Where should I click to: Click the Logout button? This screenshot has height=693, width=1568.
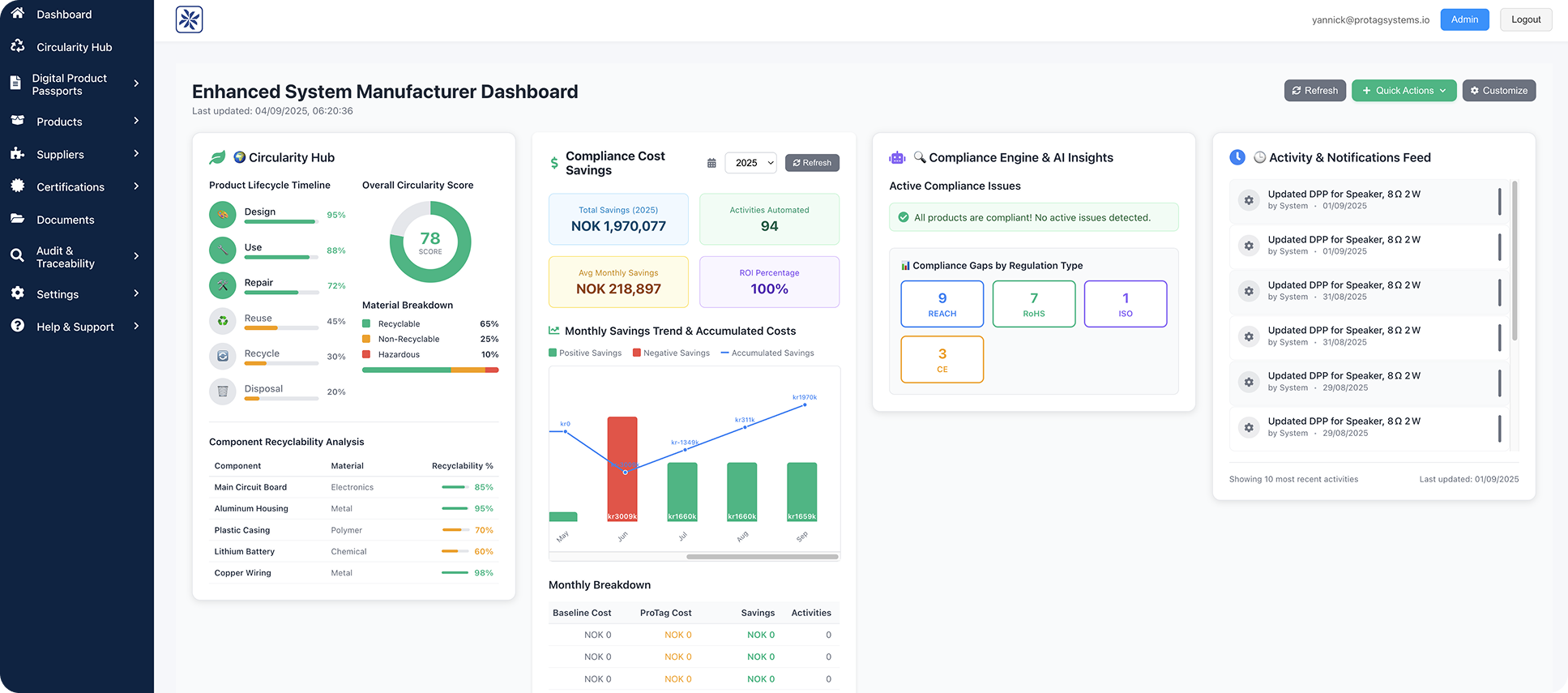1526,19
